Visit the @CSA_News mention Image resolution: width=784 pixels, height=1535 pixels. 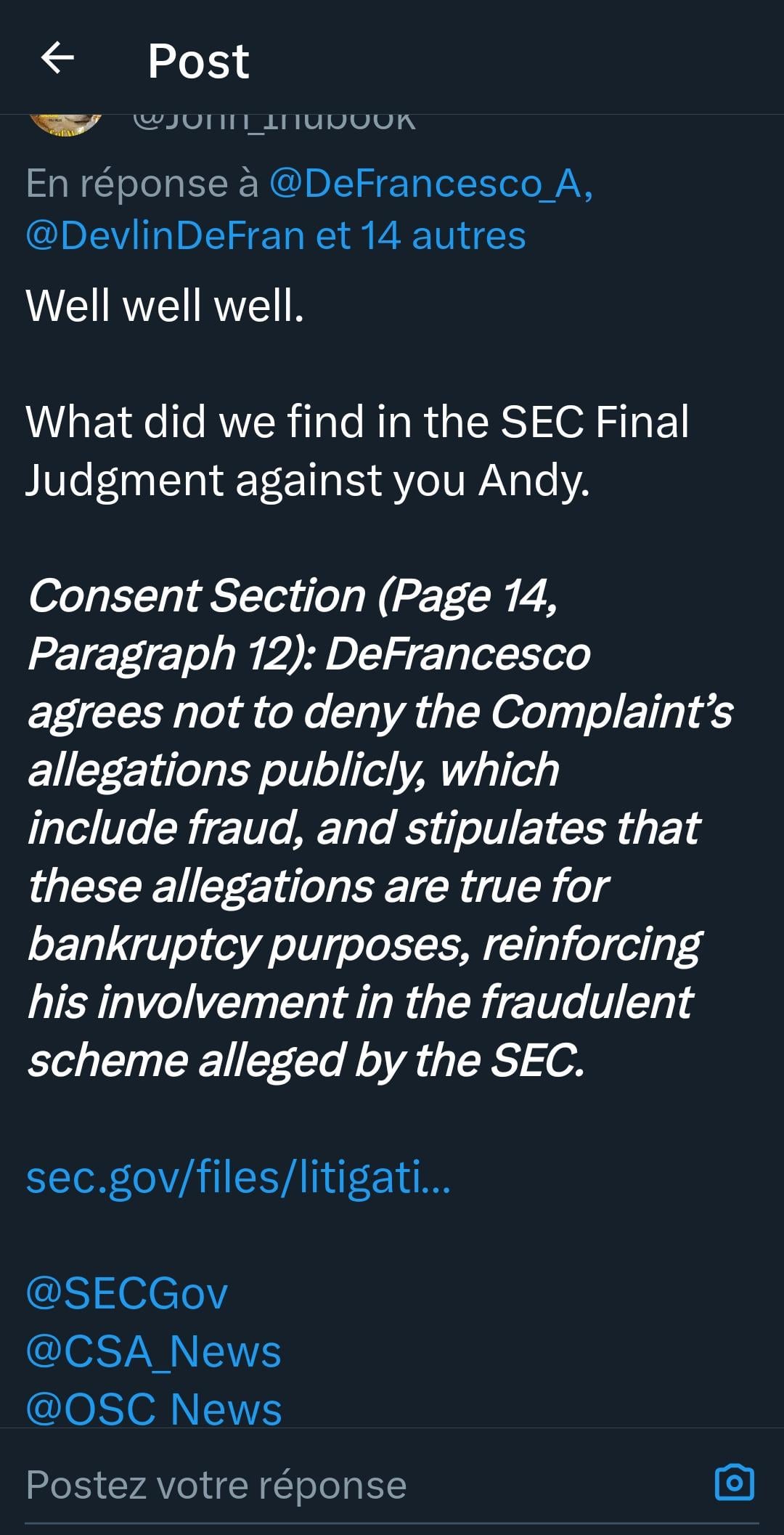coord(153,1351)
